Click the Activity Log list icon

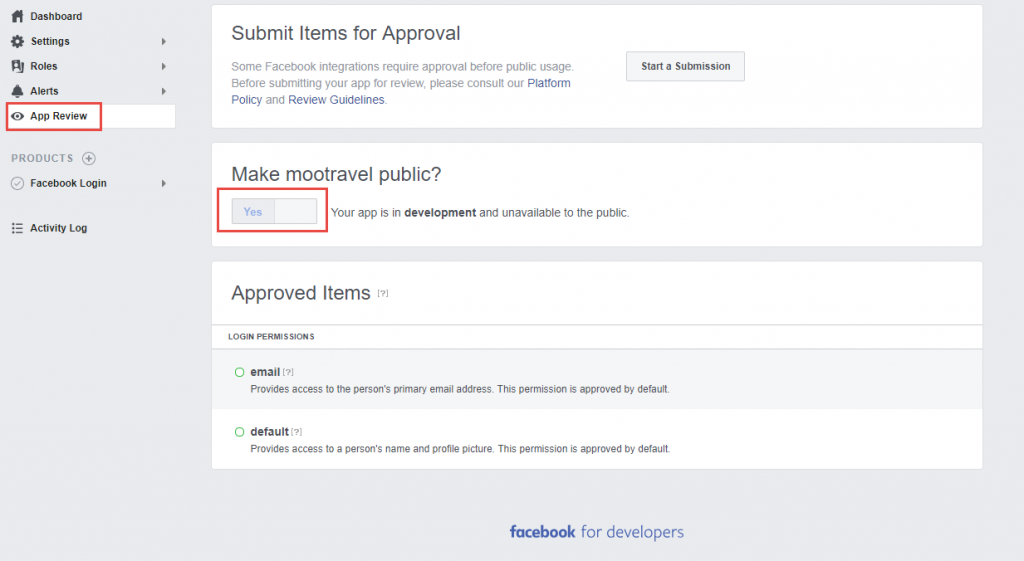pyautogui.click(x=18, y=228)
